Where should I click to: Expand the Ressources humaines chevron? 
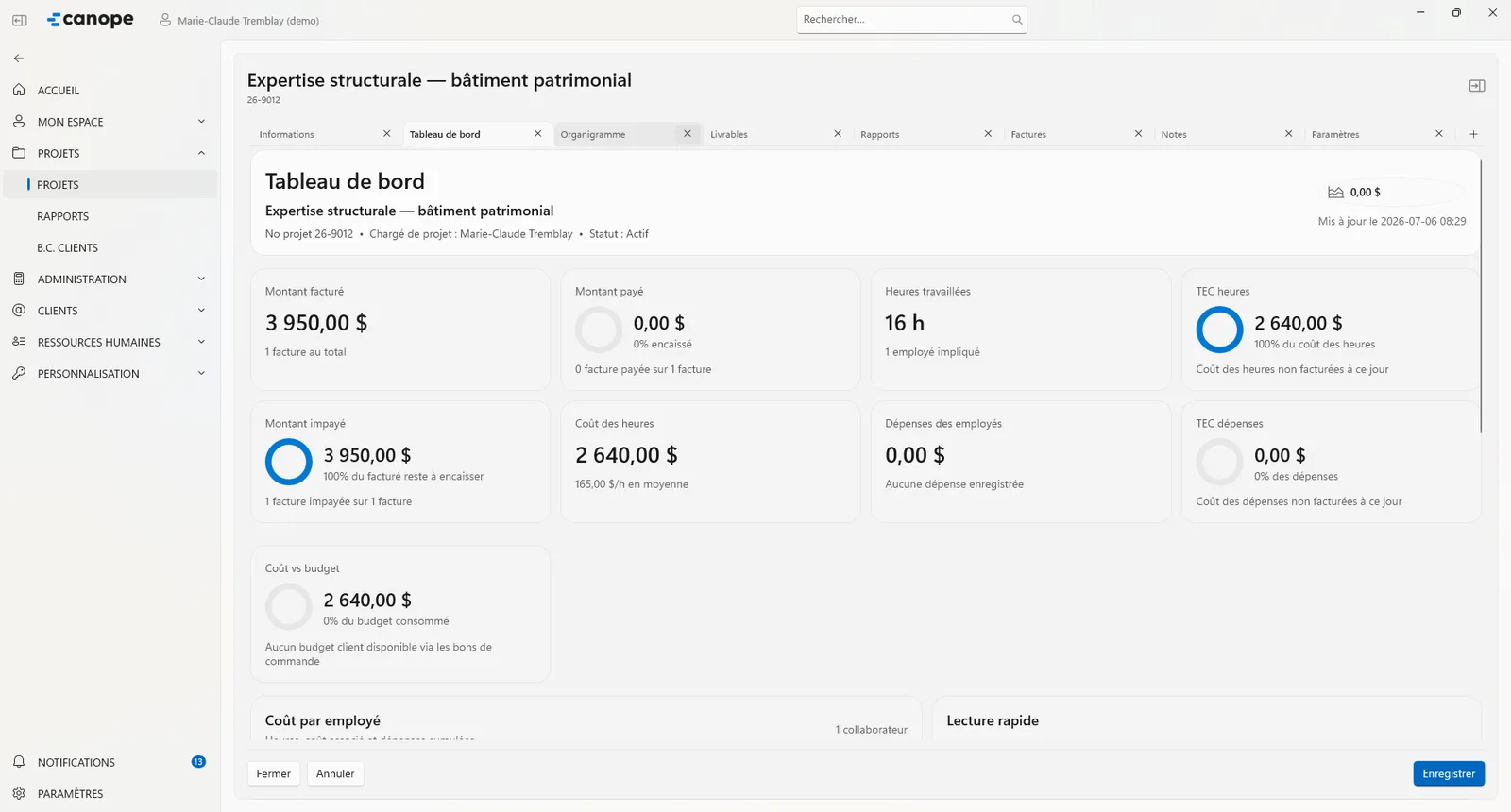tap(201, 342)
